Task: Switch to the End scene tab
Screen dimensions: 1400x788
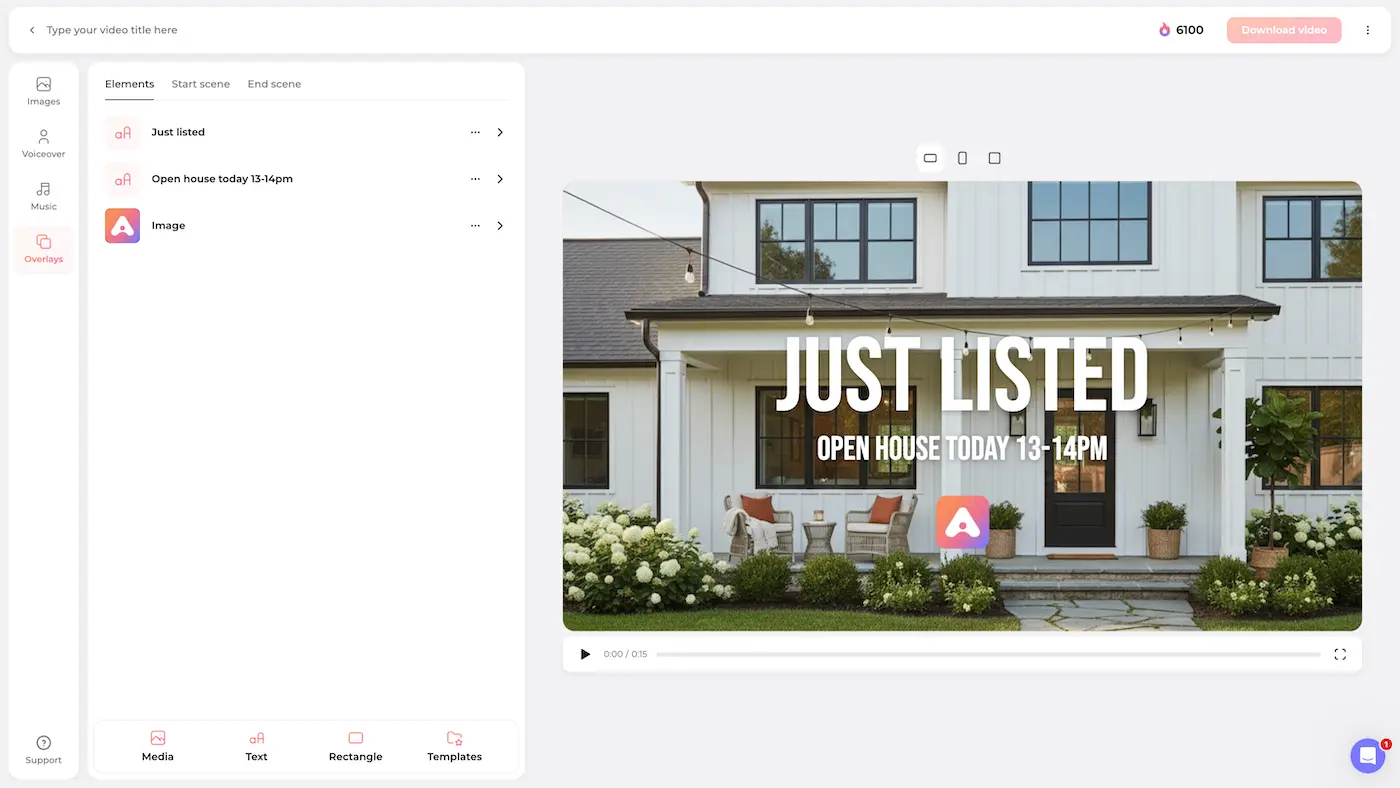Action: tap(274, 84)
